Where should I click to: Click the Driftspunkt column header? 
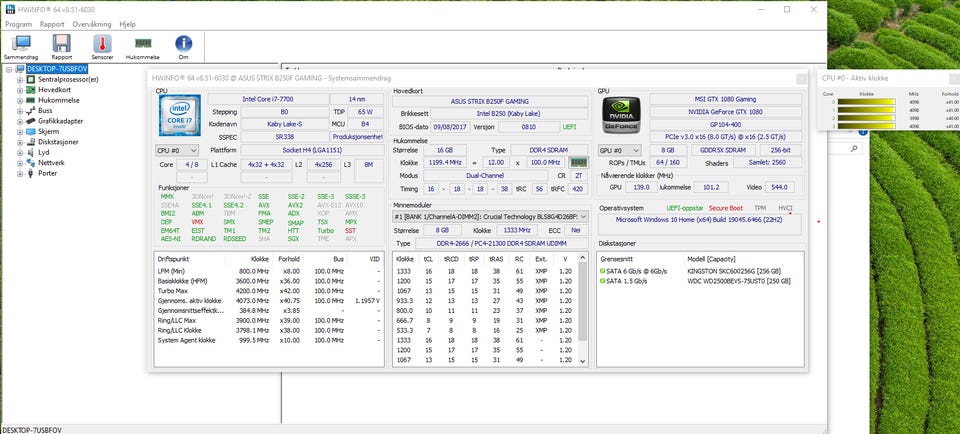(189, 259)
